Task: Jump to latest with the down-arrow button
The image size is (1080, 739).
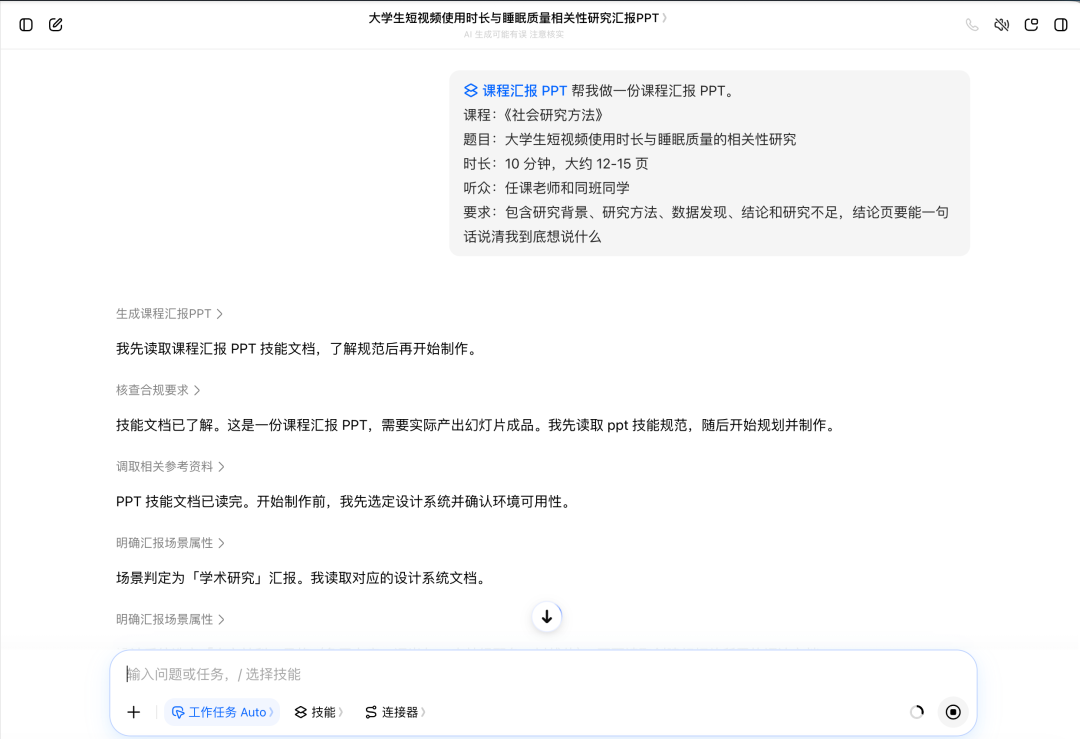Action: click(547, 616)
